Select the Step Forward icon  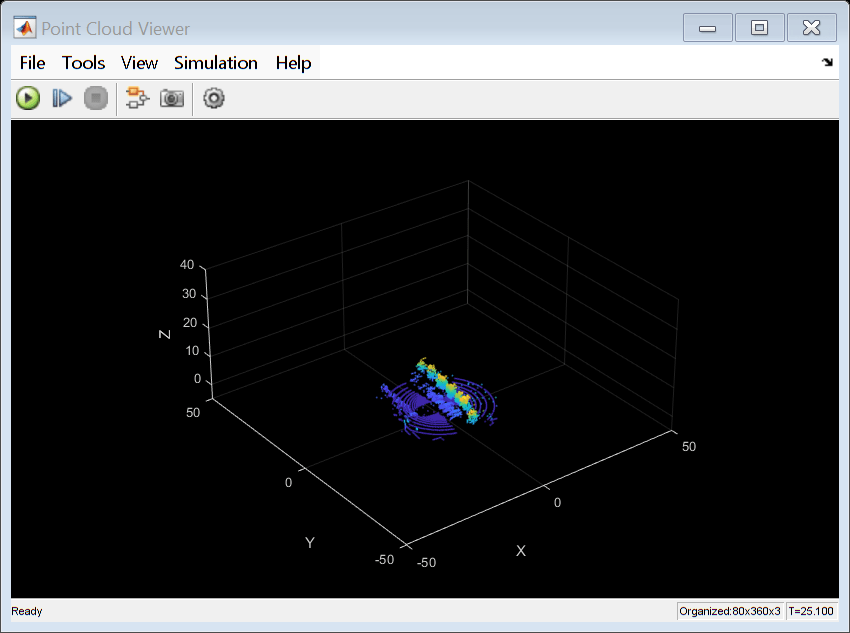click(x=62, y=97)
